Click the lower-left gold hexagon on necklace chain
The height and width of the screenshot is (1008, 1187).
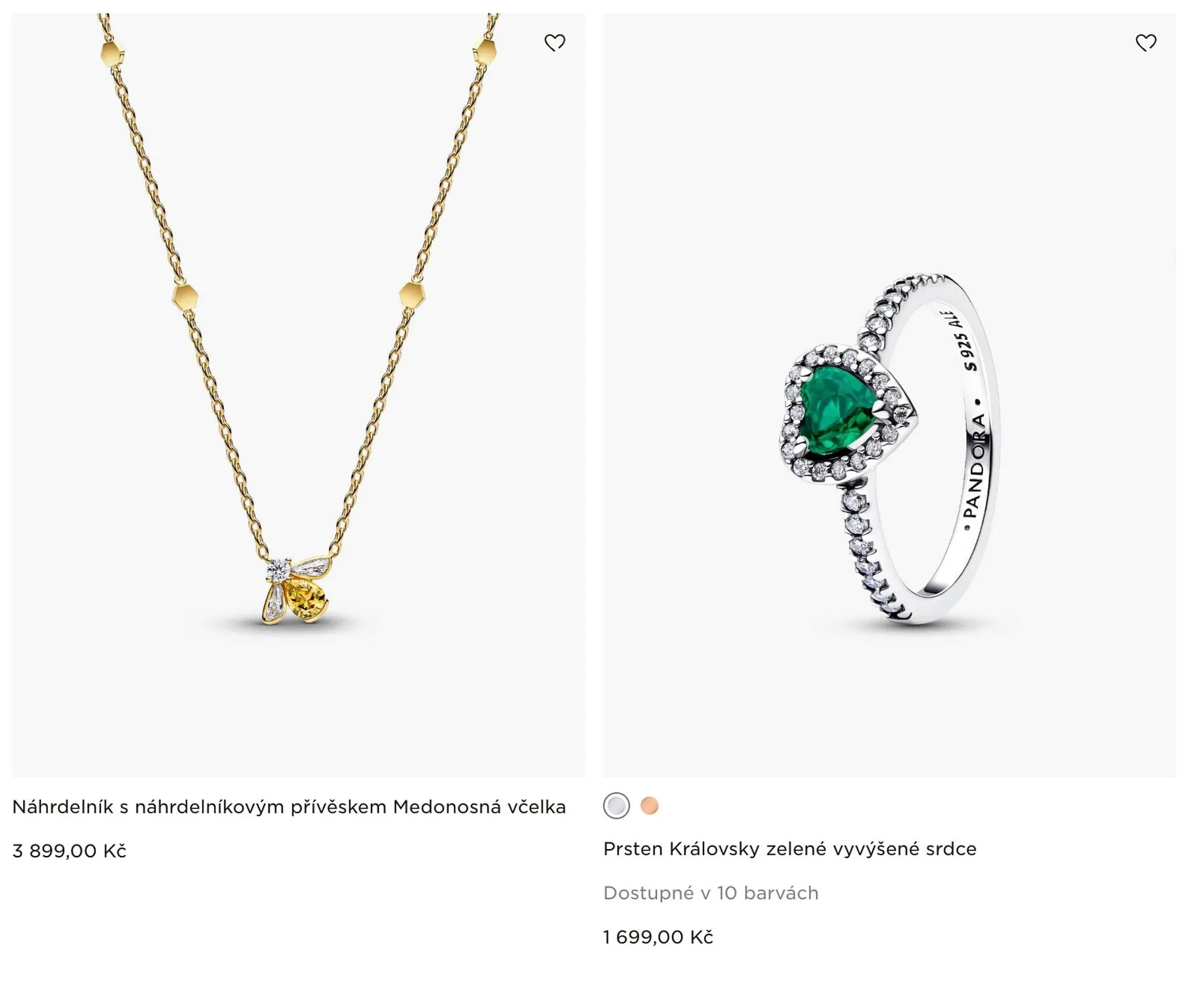coord(185,297)
